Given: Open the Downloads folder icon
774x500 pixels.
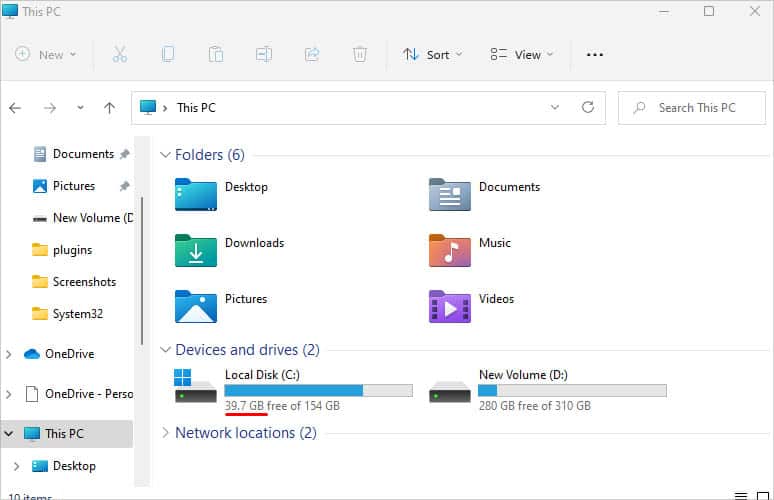Looking at the screenshot, I should pyautogui.click(x=196, y=251).
